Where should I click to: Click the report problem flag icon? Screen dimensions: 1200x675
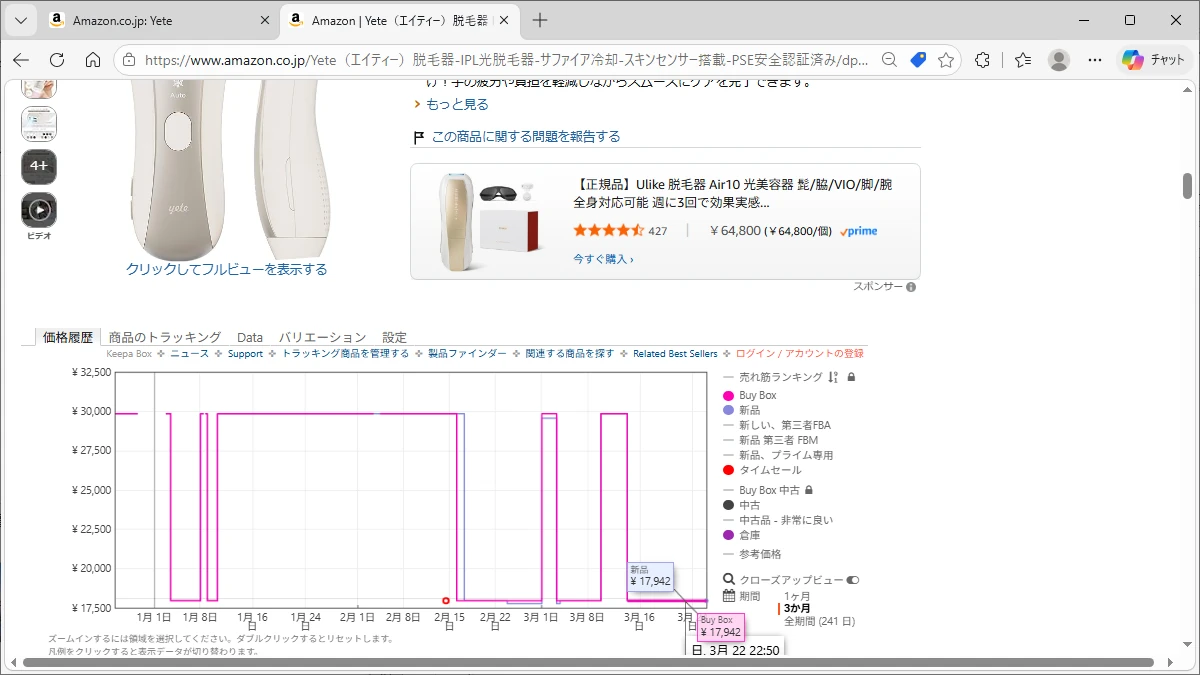pos(419,137)
